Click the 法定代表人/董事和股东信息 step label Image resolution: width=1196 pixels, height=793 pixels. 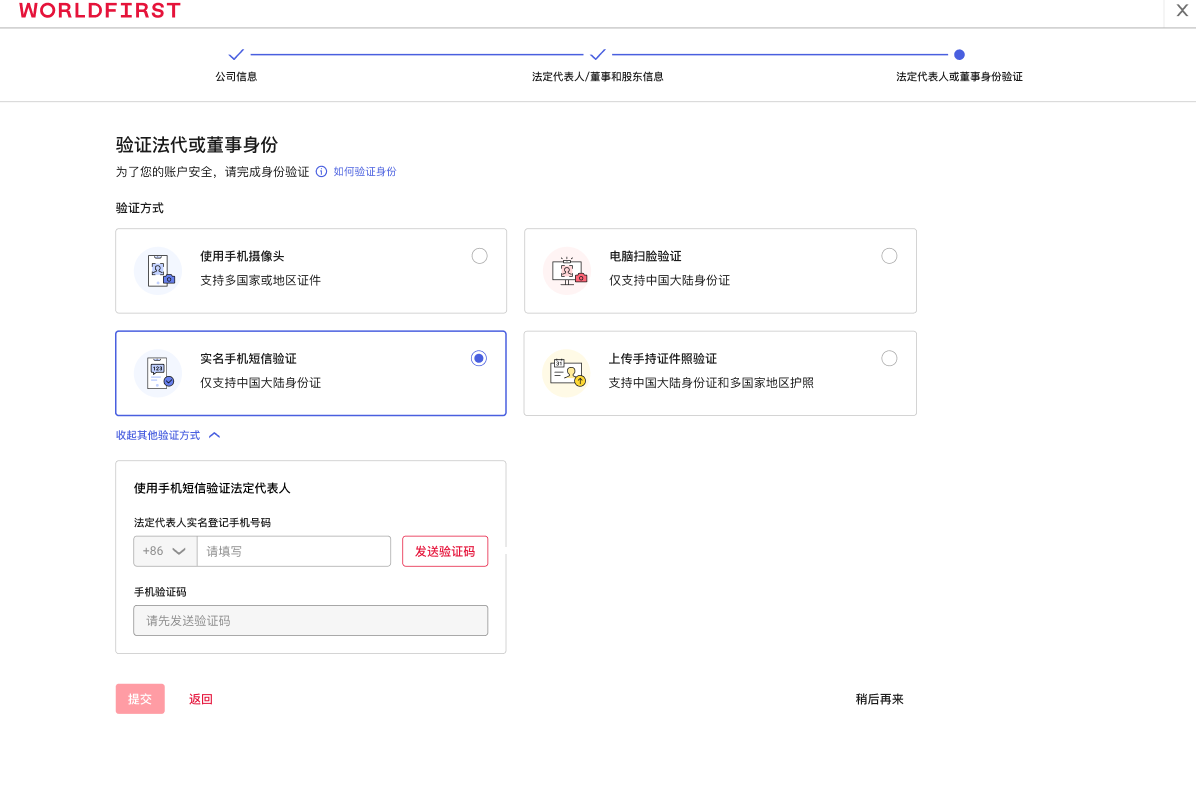click(598, 75)
